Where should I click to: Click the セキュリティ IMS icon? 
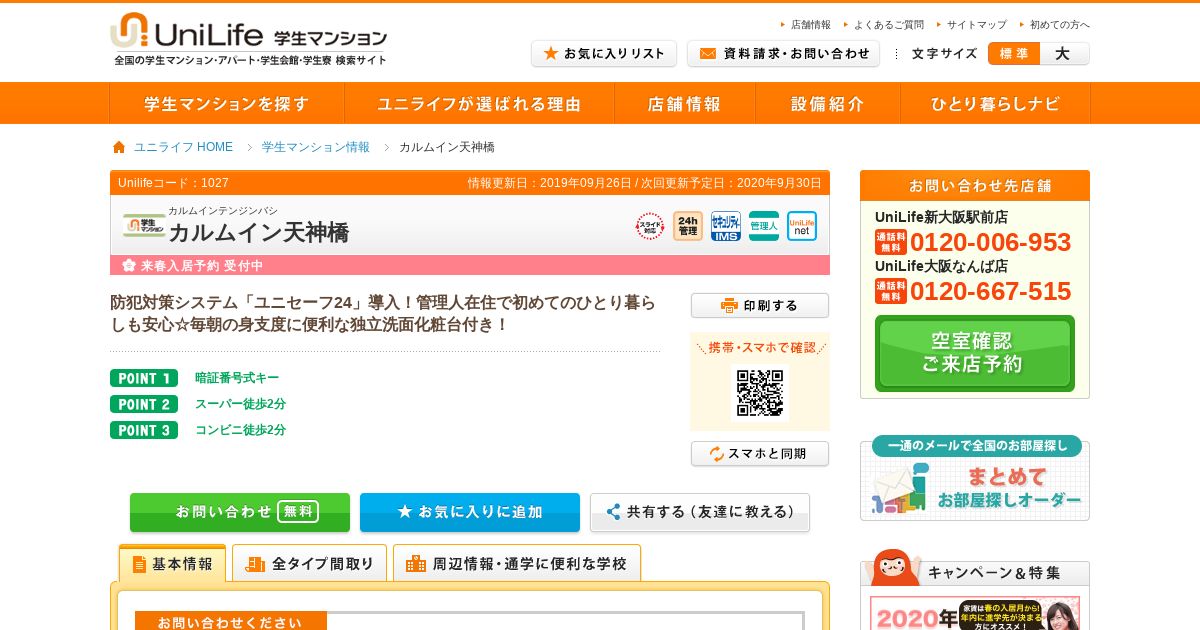click(x=726, y=226)
